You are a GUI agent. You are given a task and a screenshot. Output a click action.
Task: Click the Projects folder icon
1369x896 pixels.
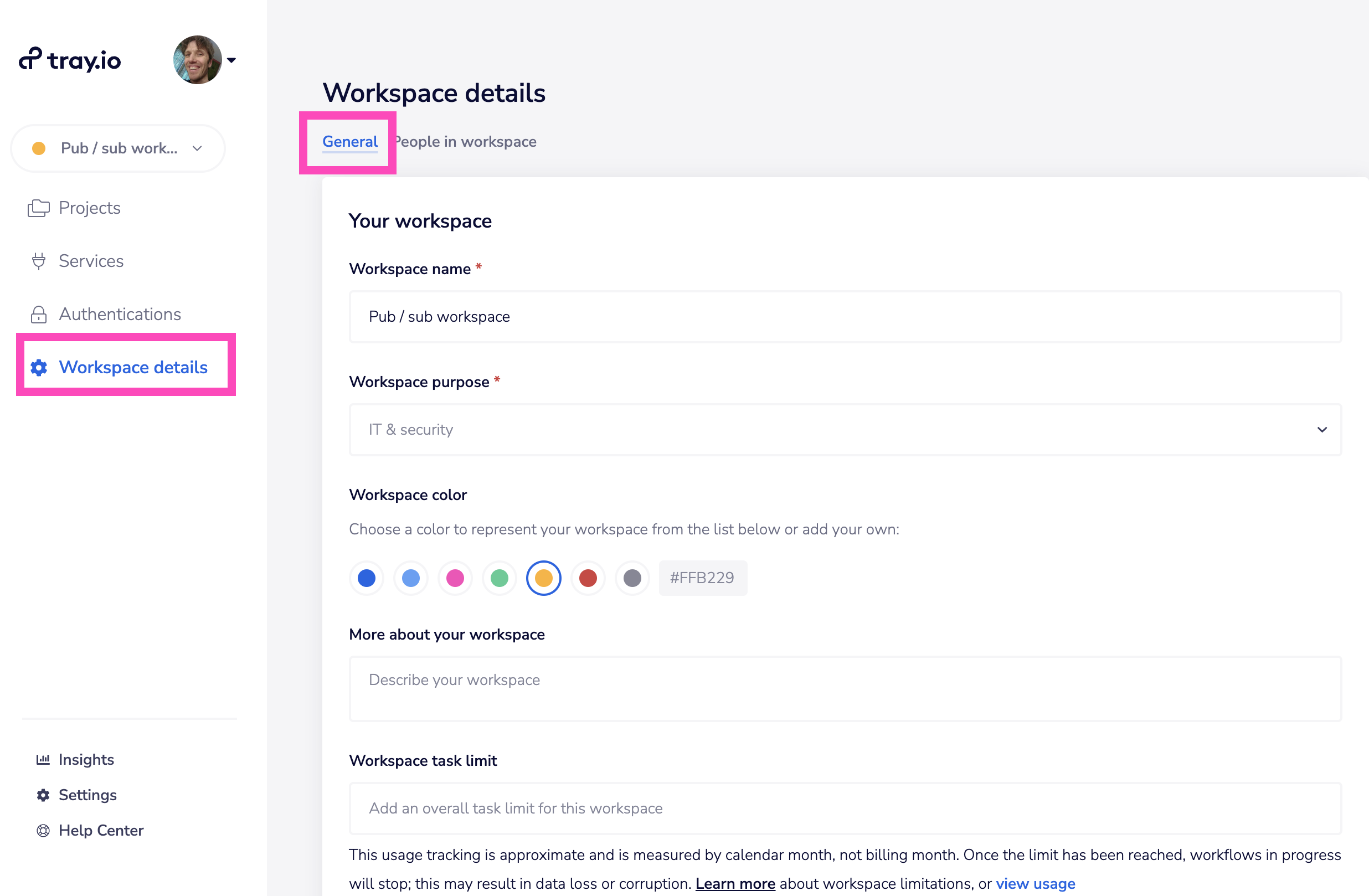[39, 208]
